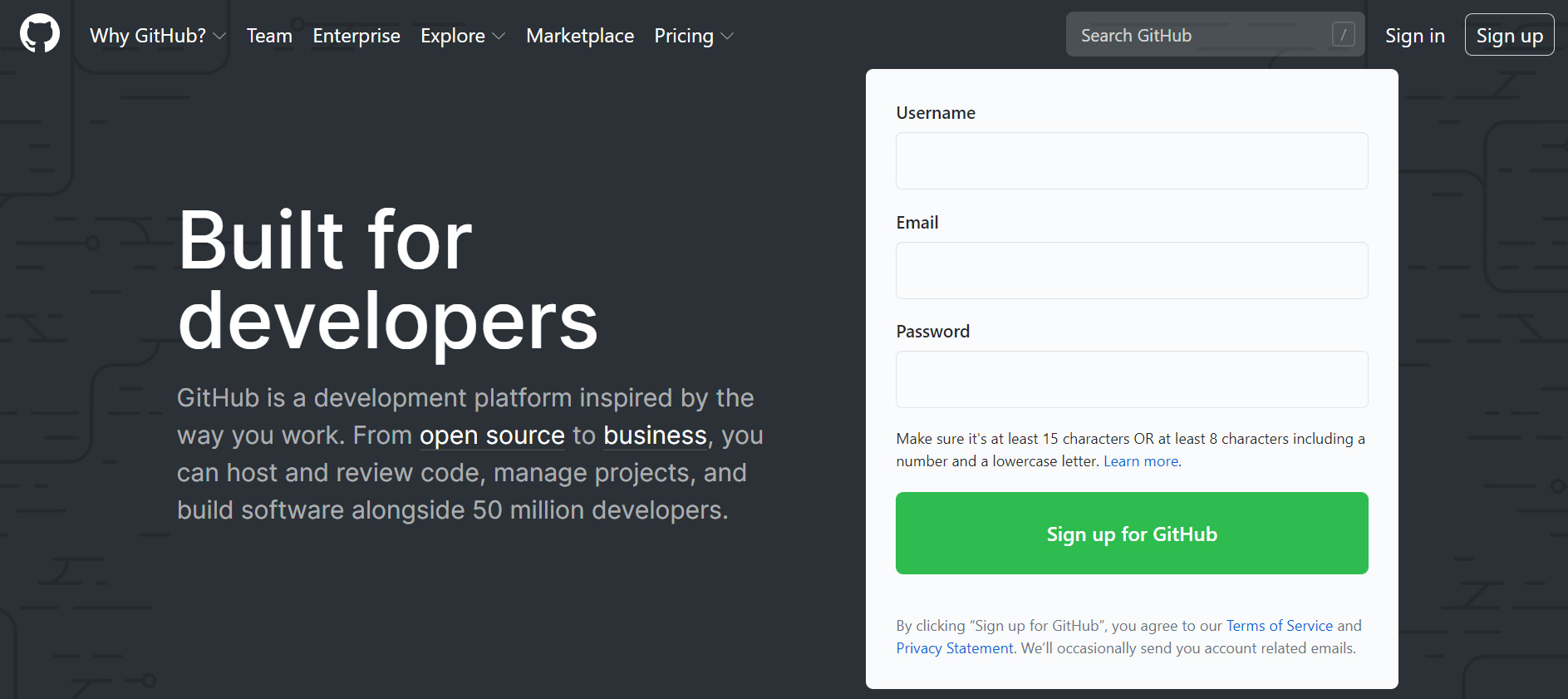Focus the Username input field

pyautogui.click(x=1132, y=160)
